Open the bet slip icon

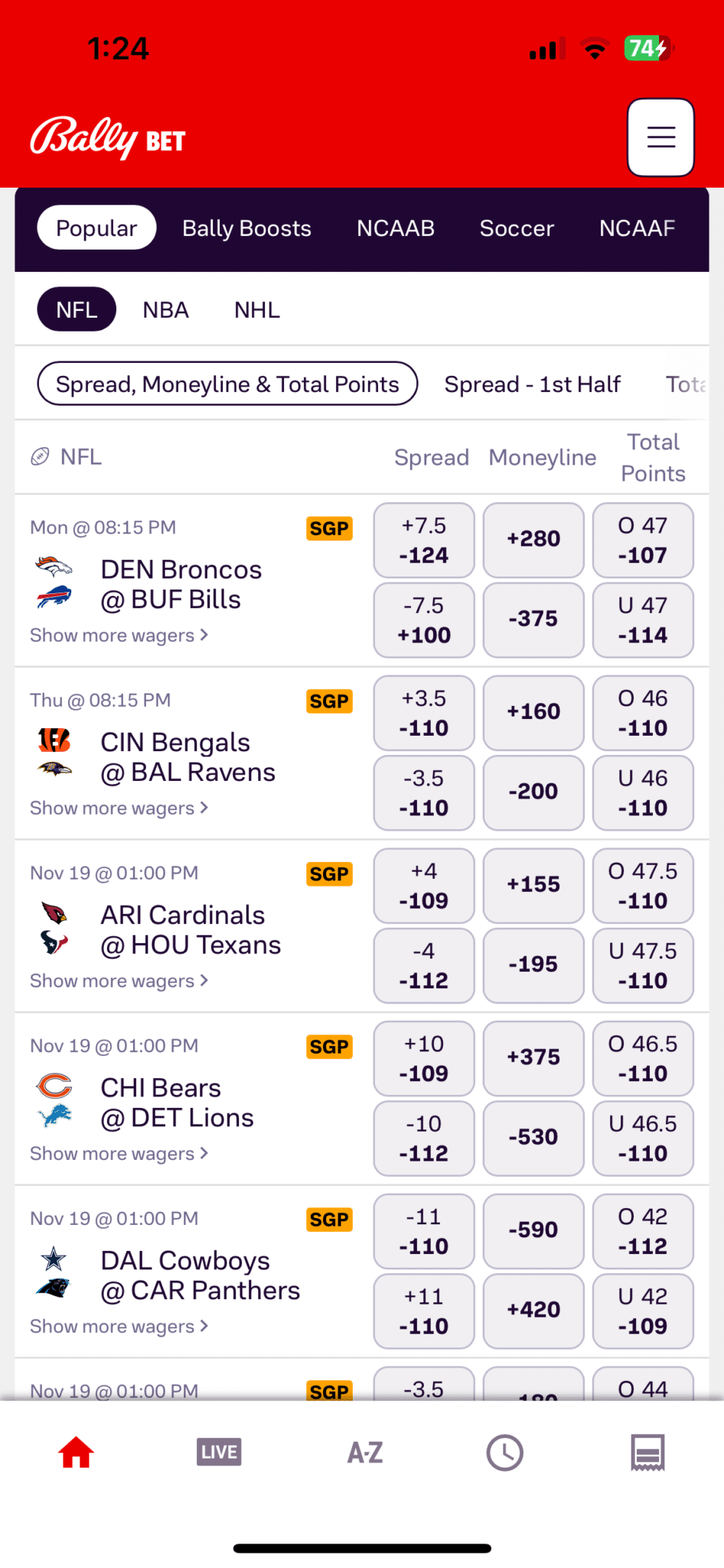click(647, 1451)
